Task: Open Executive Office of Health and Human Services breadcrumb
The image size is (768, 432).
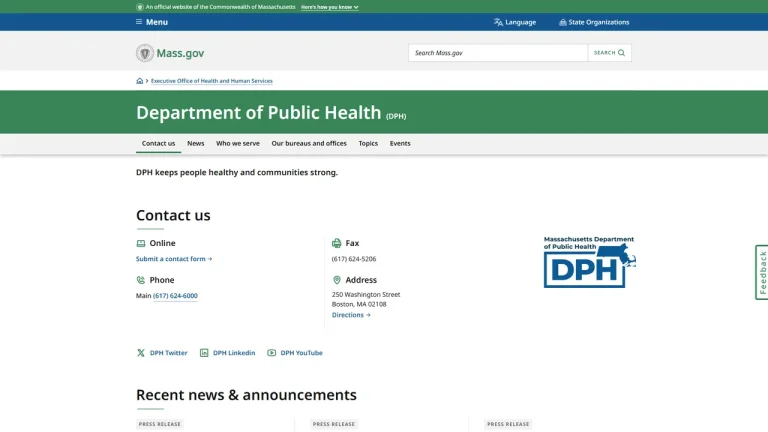Action: tap(212, 81)
